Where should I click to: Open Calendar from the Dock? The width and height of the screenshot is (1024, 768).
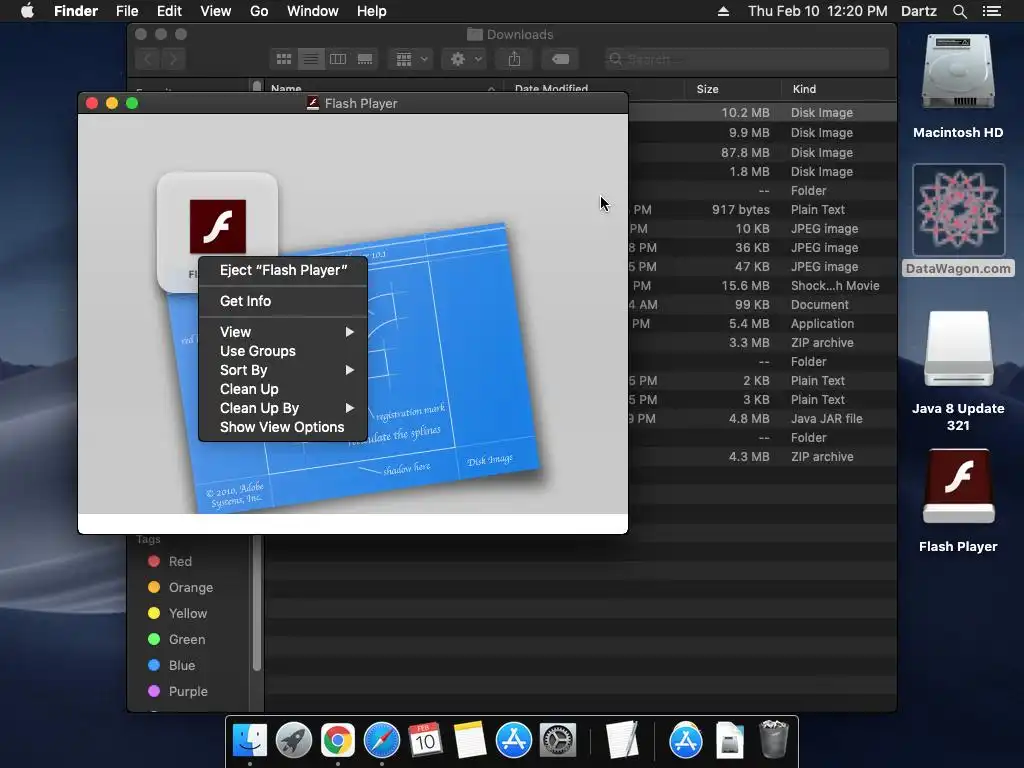425,740
